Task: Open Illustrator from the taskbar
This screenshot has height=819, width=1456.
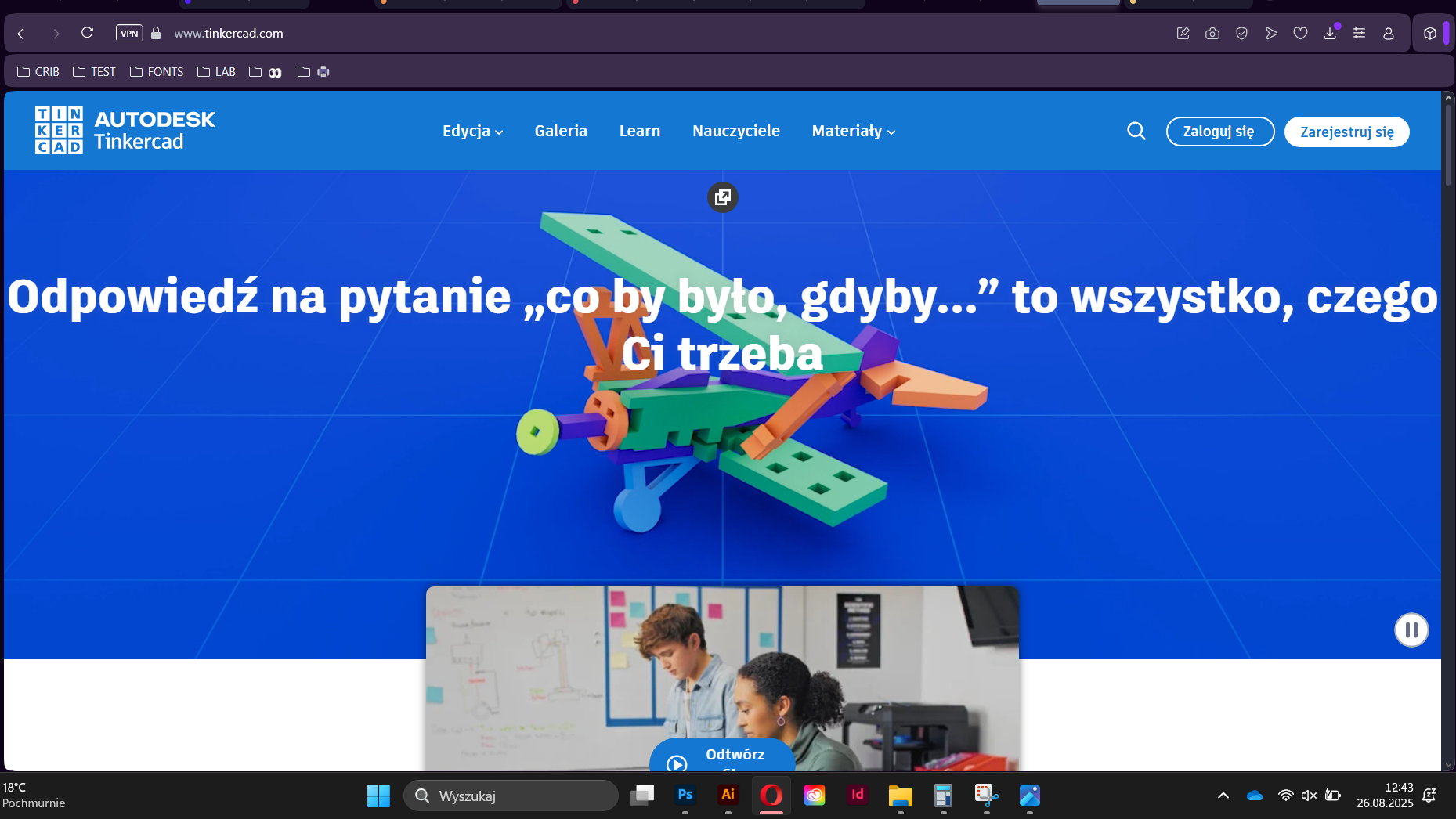Action: [x=728, y=796]
